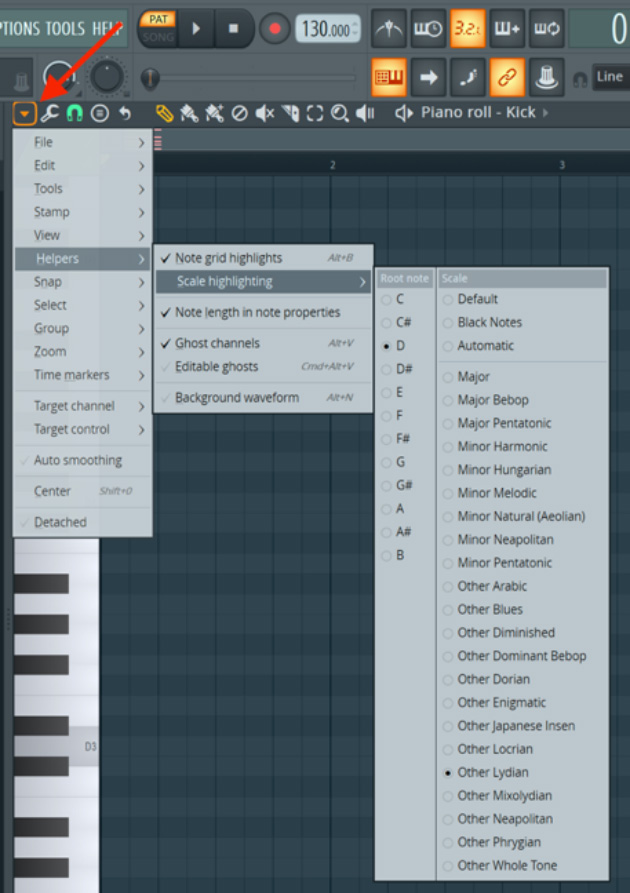Select the yellow pencil draw tool
This screenshot has width=630, height=893.
point(164,113)
